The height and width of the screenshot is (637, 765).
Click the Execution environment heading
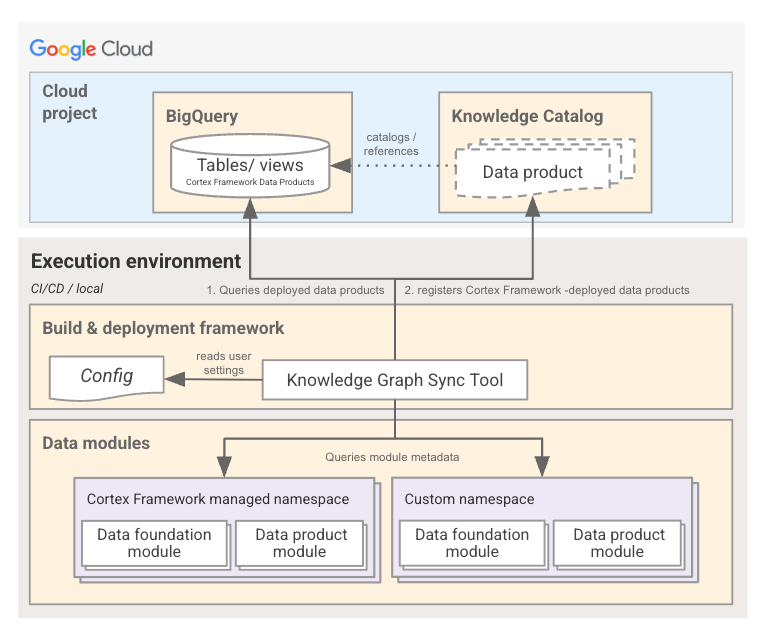point(136,261)
